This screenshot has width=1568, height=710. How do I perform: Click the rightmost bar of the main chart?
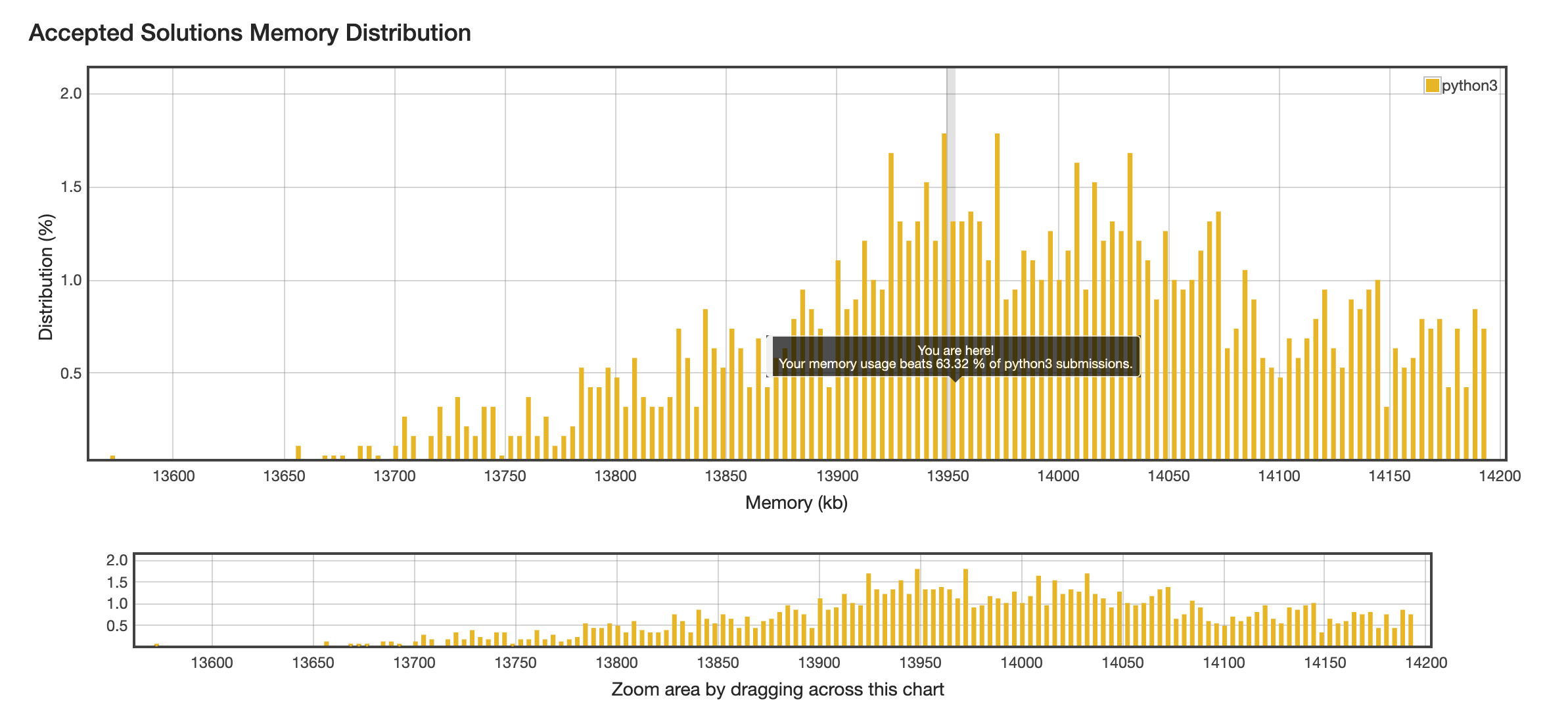click(x=1484, y=394)
